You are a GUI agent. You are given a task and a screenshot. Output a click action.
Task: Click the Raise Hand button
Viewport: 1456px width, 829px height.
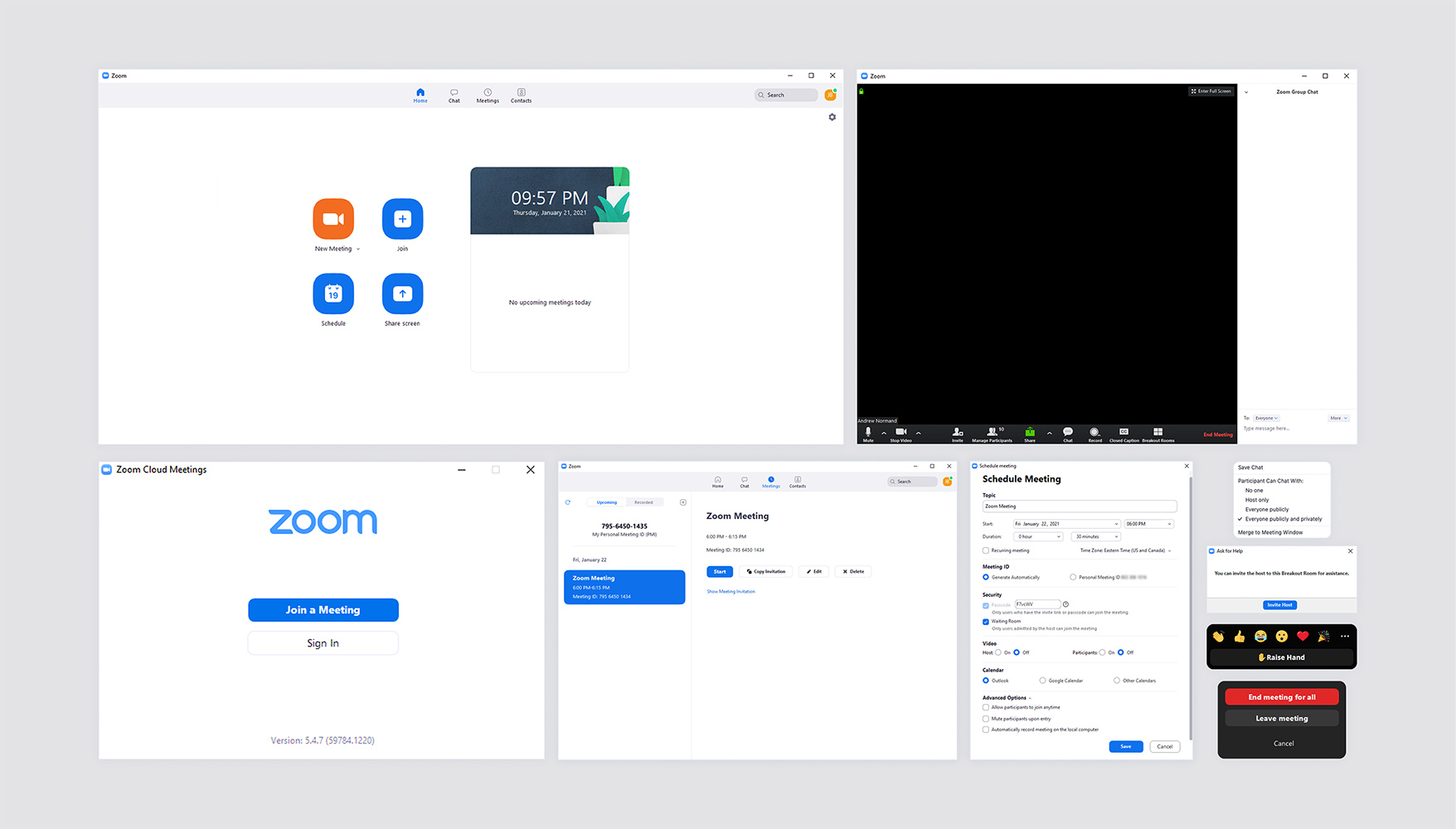click(x=1282, y=657)
